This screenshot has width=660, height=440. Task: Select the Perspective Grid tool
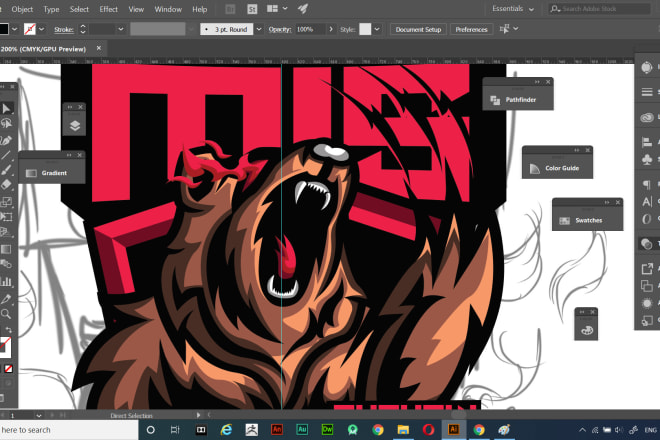(6, 232)
